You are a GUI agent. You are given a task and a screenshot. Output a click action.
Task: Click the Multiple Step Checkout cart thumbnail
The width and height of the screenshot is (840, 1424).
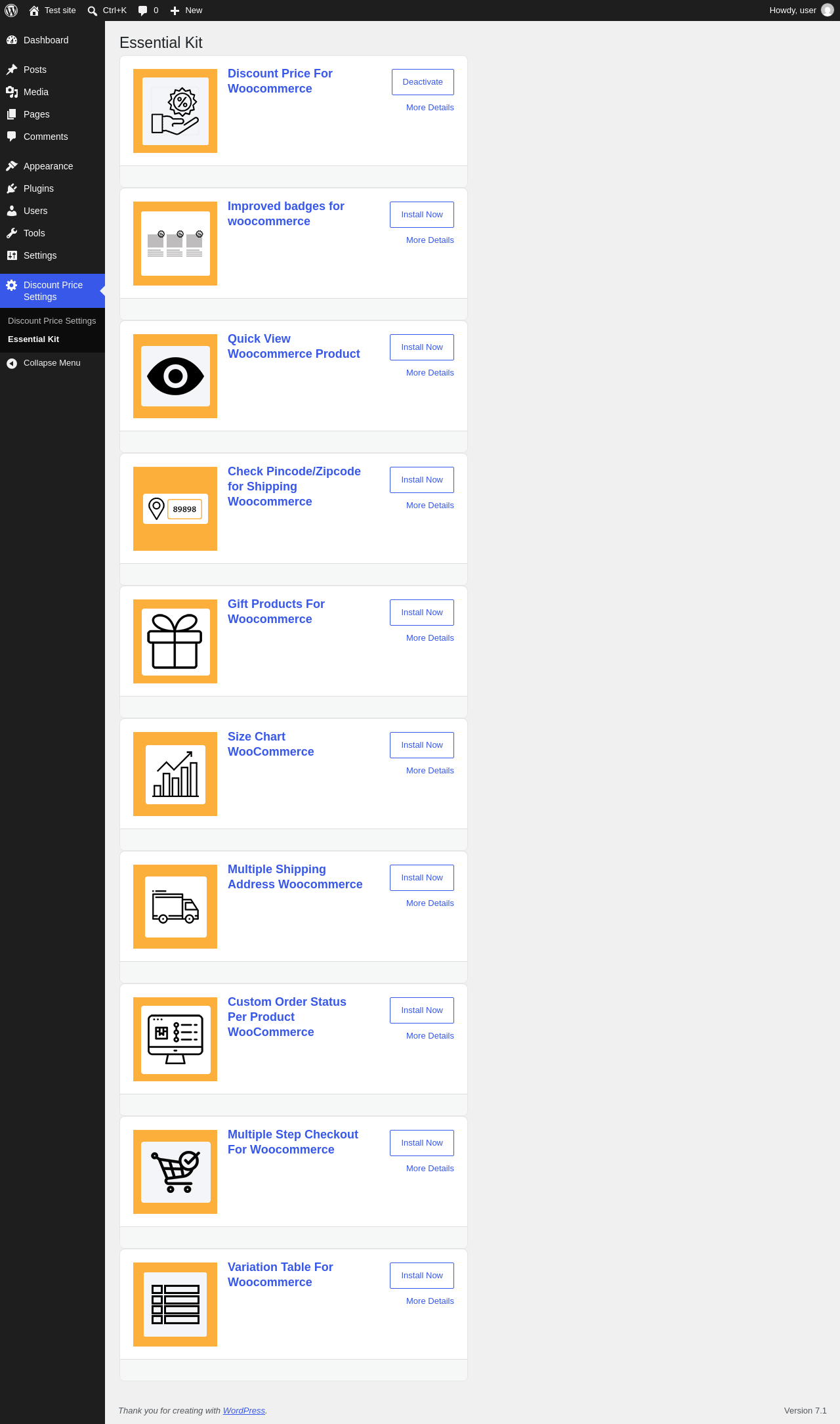(175, 1172)
